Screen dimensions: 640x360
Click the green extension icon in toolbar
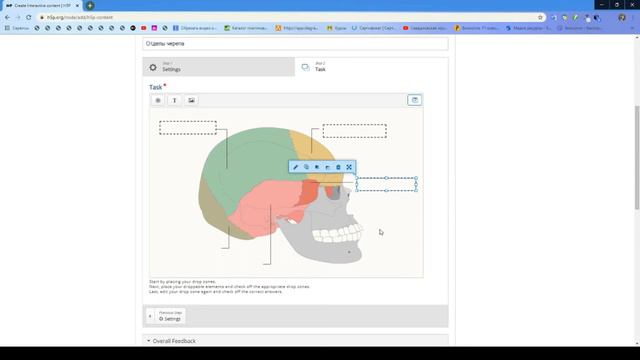coord(576,18)
